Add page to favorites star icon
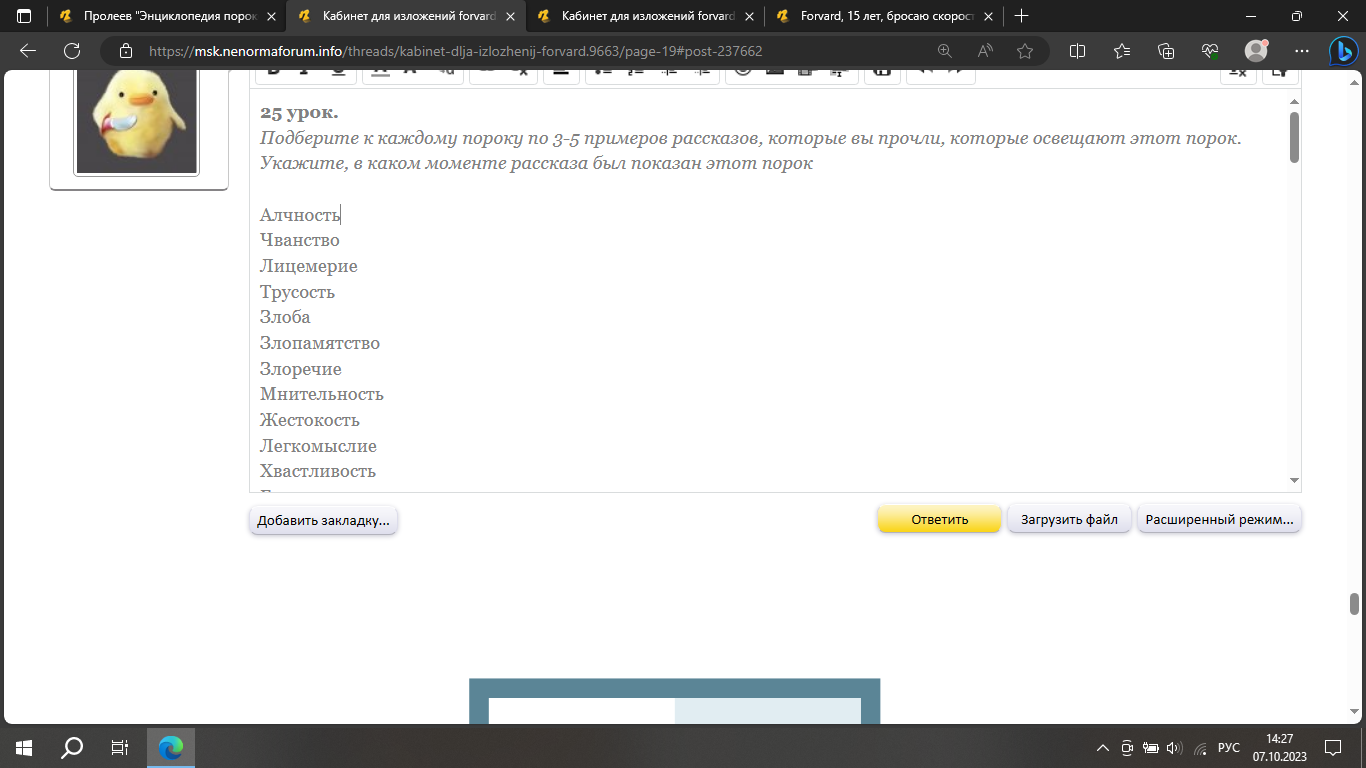The image size is (1366, 768). click(x=1025, y=51)
